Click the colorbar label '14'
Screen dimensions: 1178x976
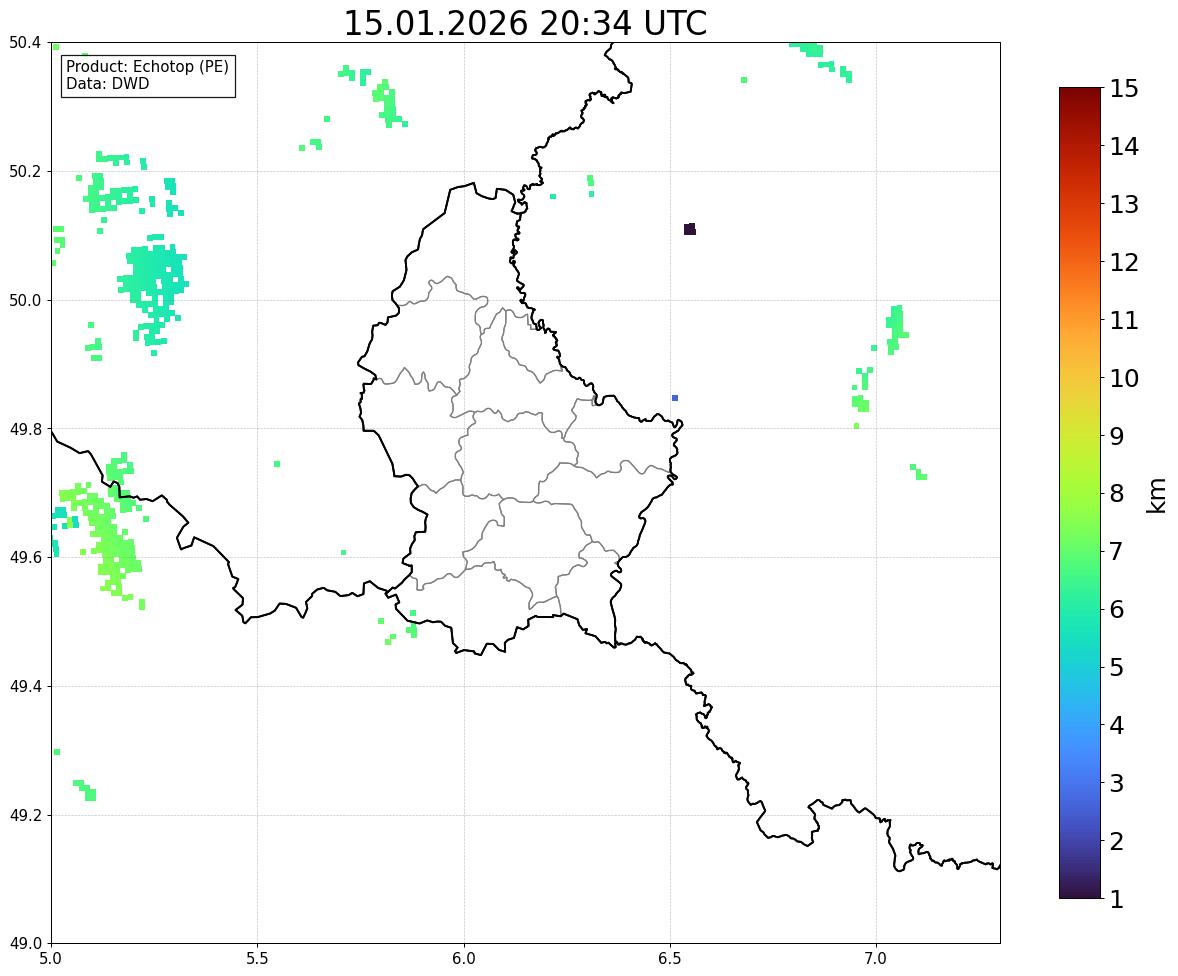coord(1124,147)
